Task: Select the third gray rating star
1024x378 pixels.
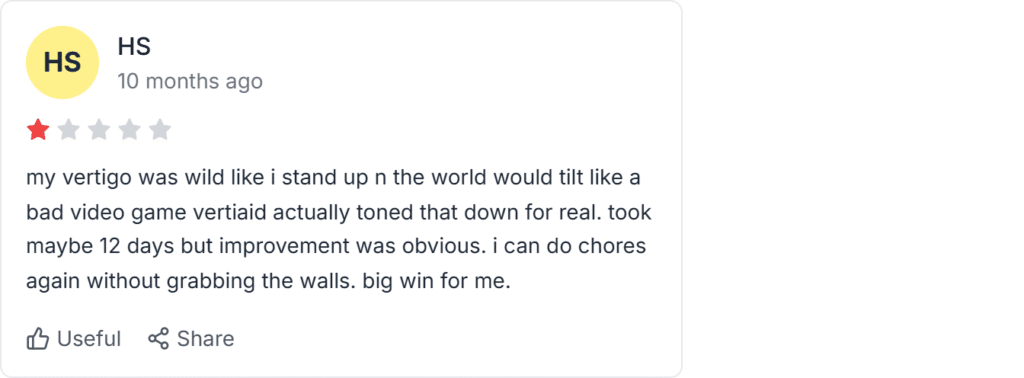Action: (99, 130)
